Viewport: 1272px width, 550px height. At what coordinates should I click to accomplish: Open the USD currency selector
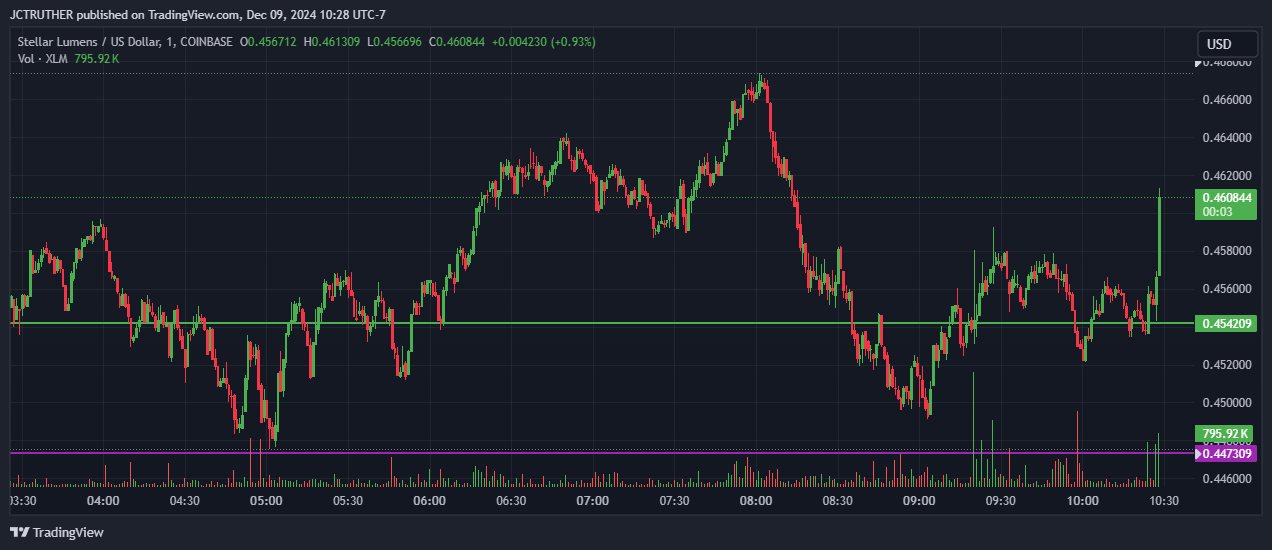1227,44
